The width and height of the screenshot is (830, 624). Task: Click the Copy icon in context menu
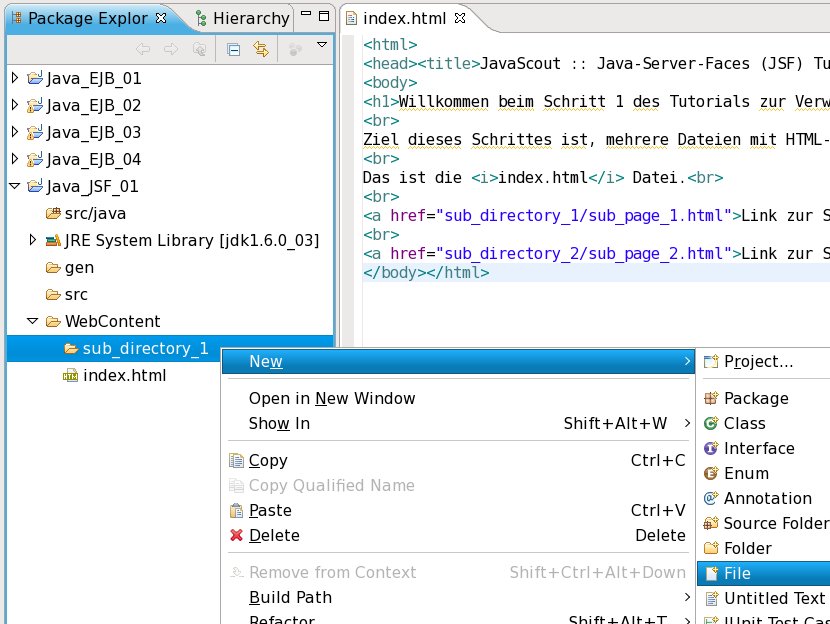coord(237,461)
